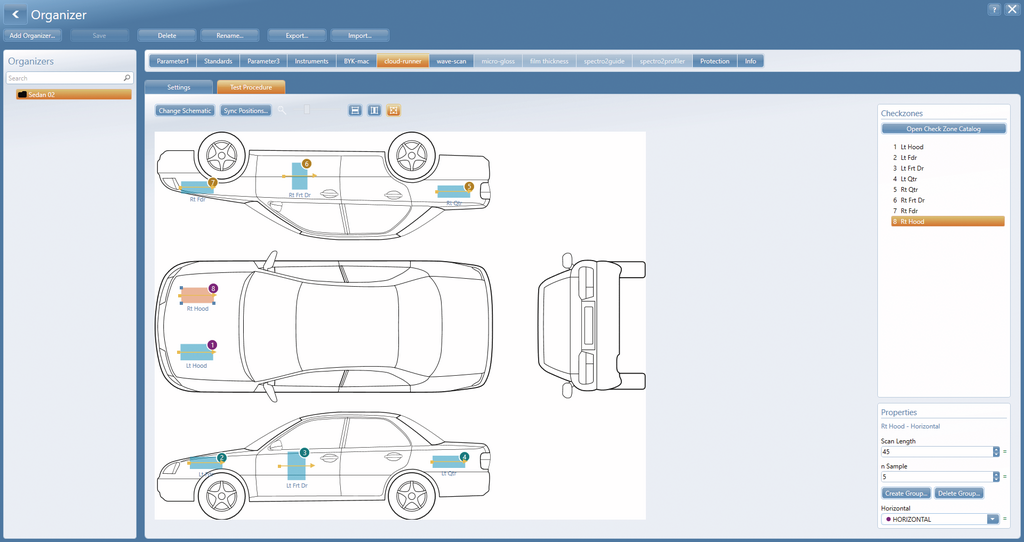This screenshot has height=542, width=1024.
Task: Click the search magnifier in Organizers panel
Action: coord(127,78)
